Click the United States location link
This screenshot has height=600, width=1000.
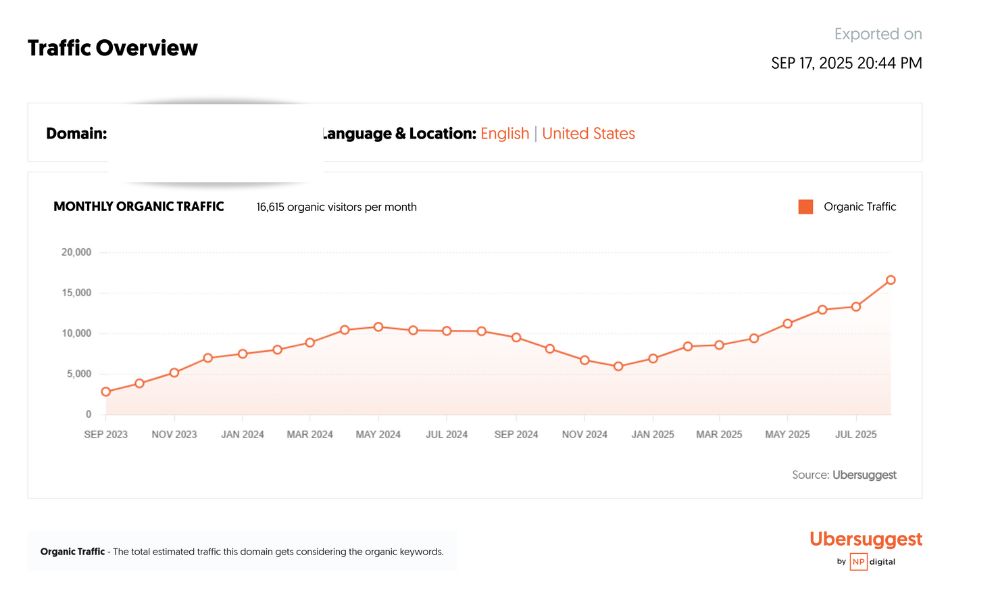click(588, 133)
